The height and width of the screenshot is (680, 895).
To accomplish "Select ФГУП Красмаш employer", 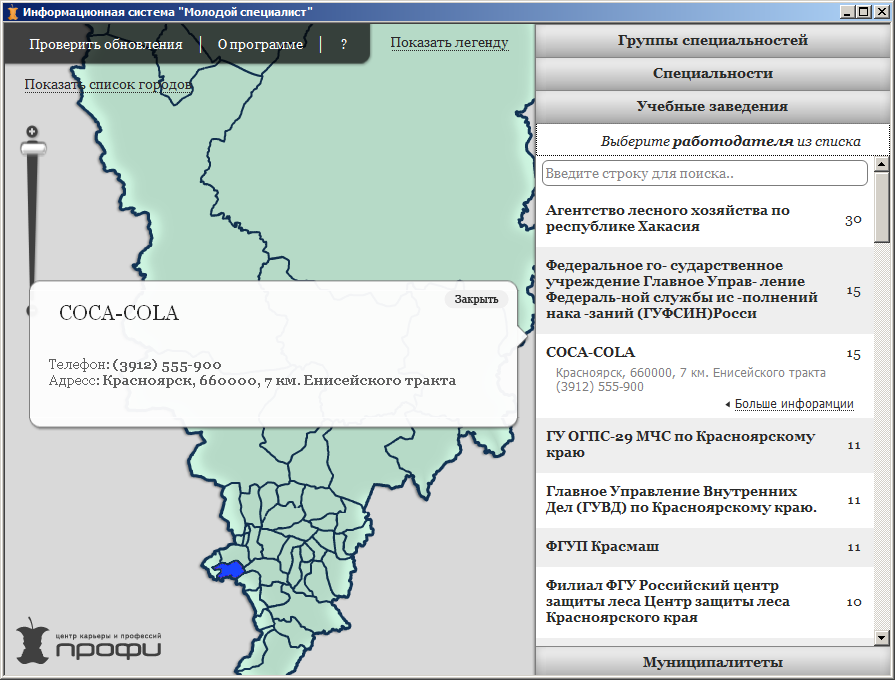I will tap(704, 547).
